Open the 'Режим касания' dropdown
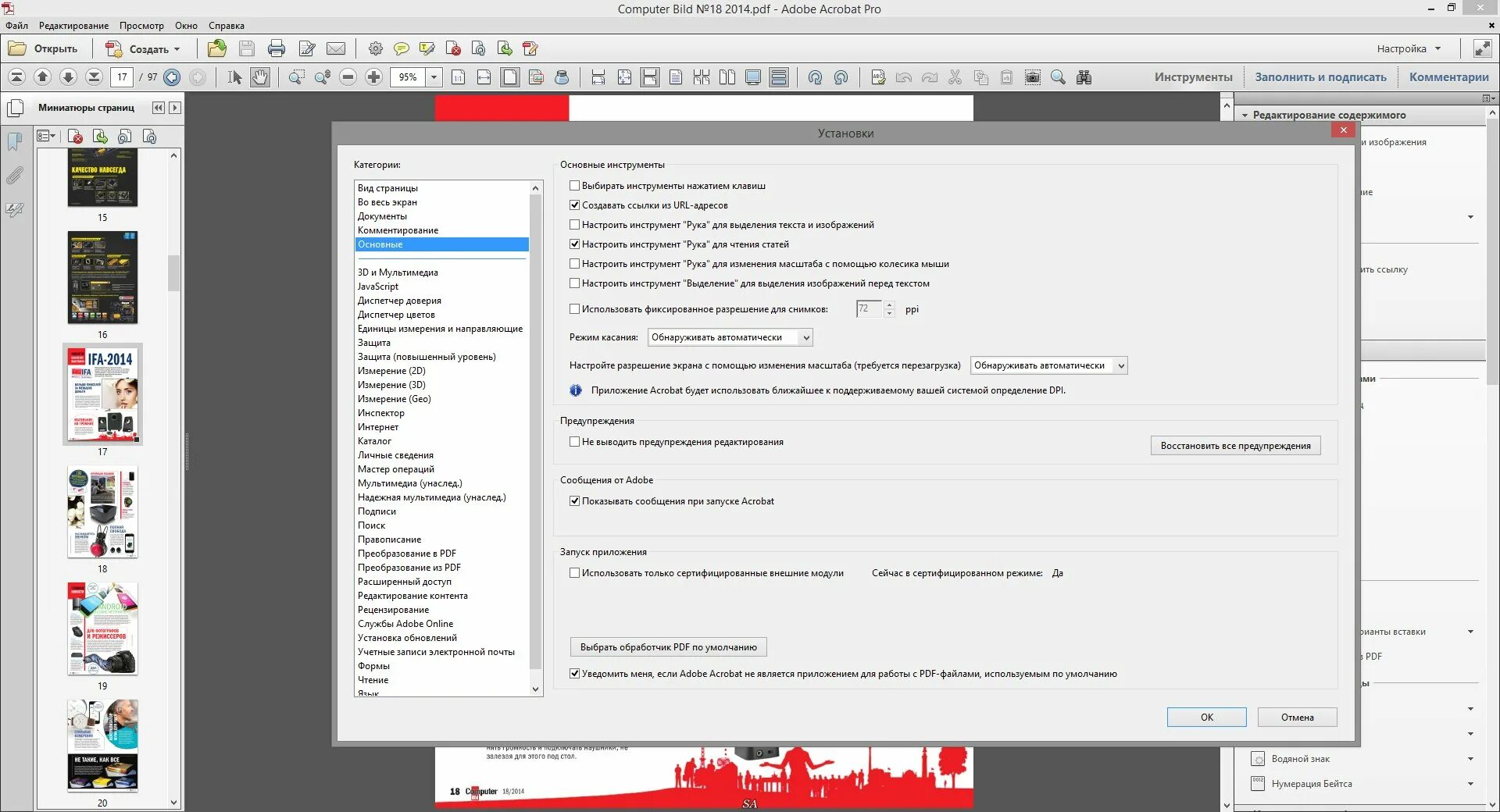 (x=730, y=337)
